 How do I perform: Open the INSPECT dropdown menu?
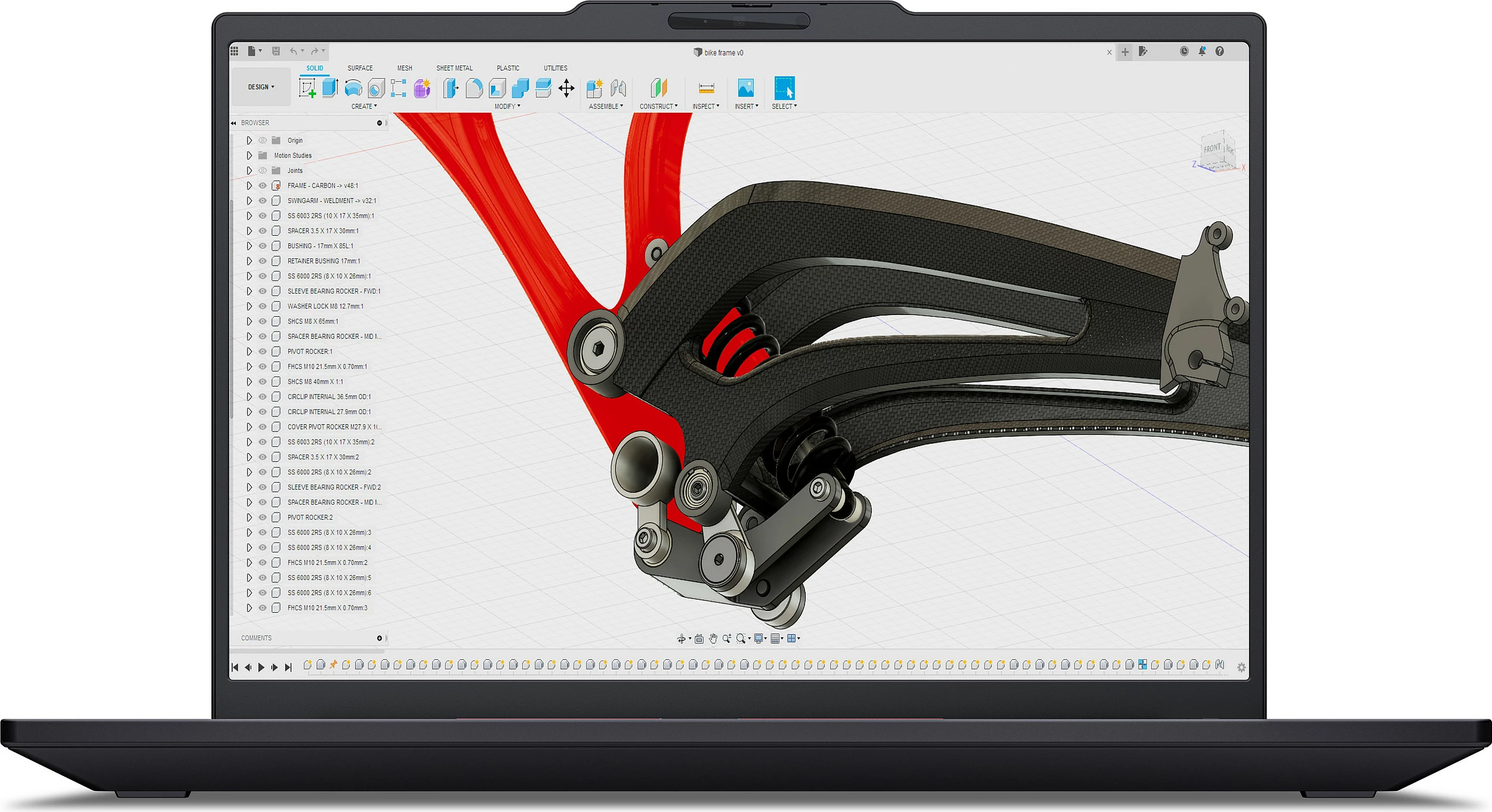pos(706,107)
